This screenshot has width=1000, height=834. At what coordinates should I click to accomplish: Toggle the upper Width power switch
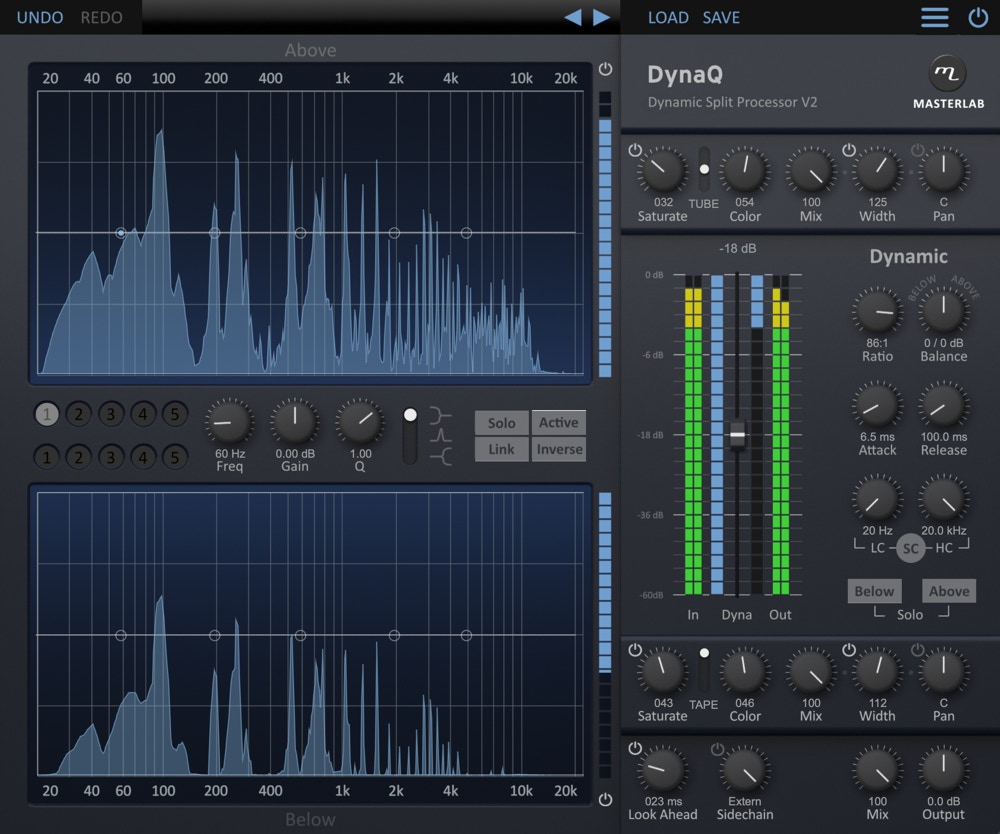pyautogui.click(x=849, y=150)
